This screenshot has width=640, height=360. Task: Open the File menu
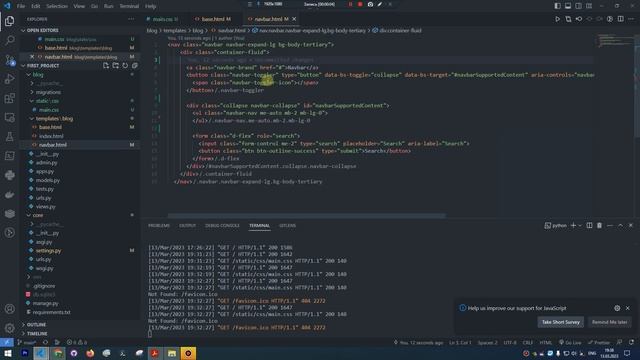coord(21,6)
